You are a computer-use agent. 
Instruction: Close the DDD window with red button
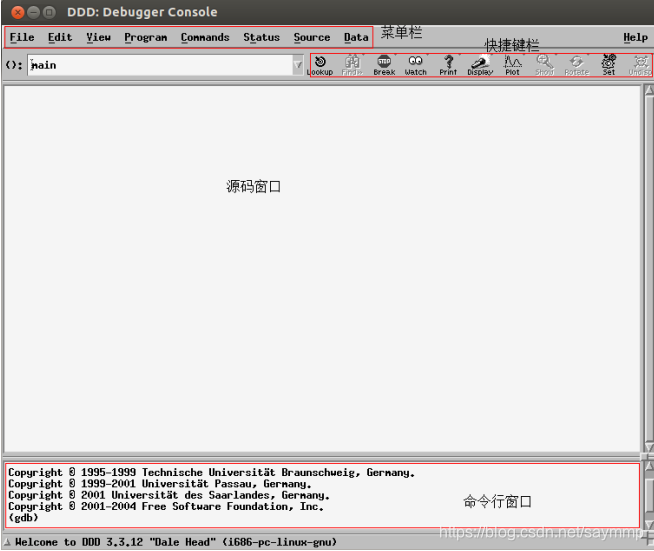click(x=18, y=13)
